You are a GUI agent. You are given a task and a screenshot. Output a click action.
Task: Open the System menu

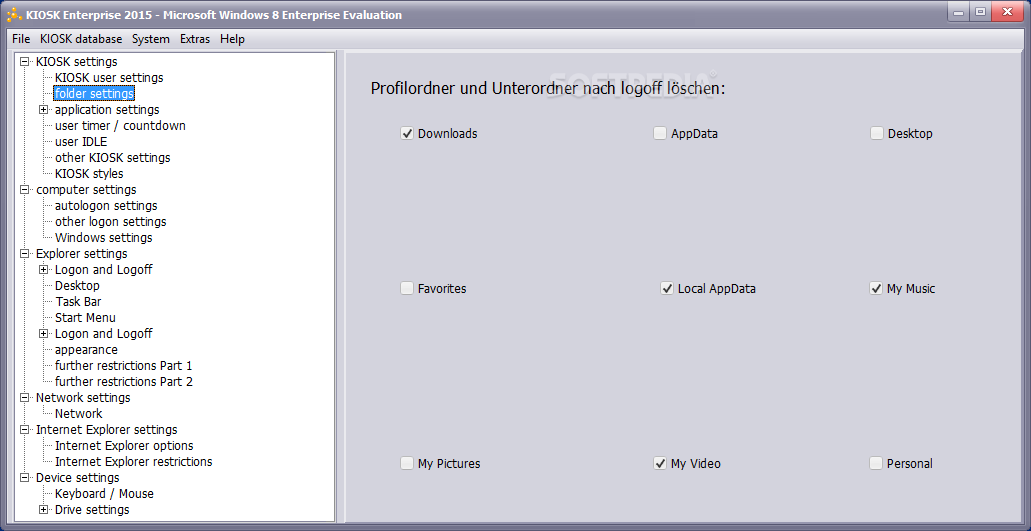pyautogui.click(x=151, y=39)
